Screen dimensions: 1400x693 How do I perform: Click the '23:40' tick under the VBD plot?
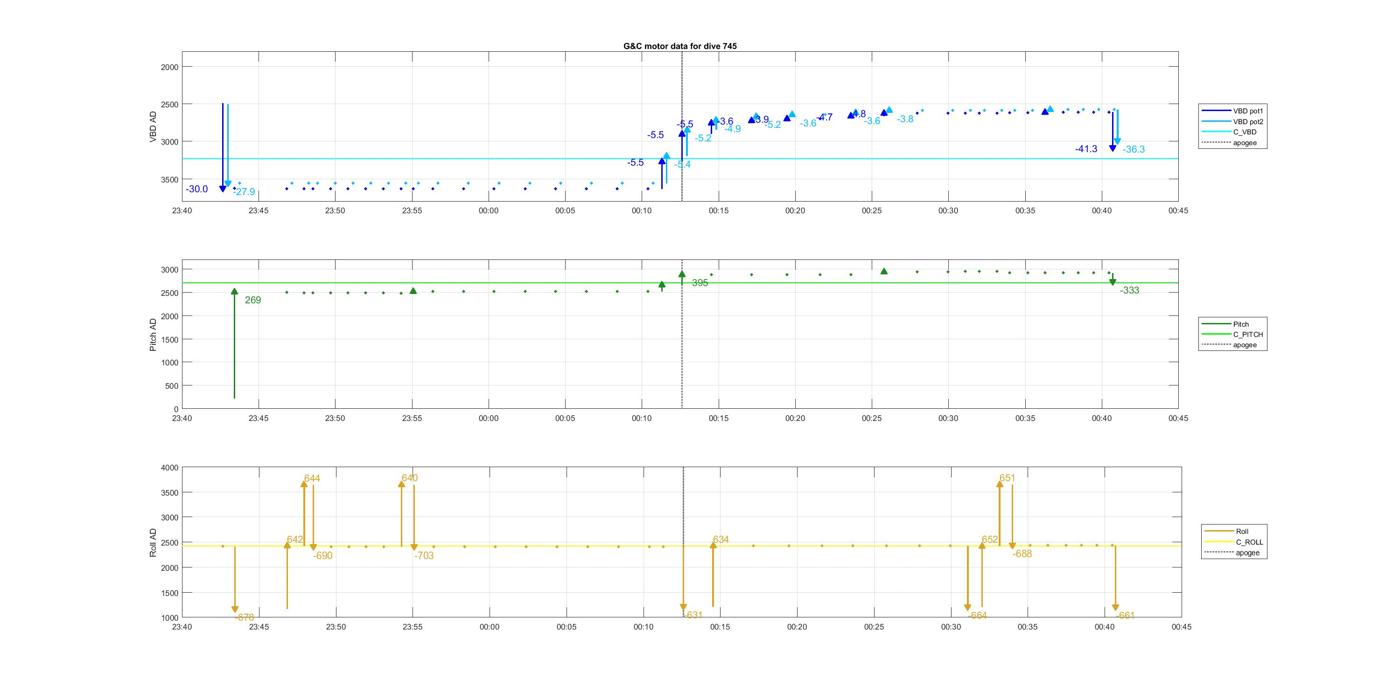pyautogui.click(x=182, y=211)
